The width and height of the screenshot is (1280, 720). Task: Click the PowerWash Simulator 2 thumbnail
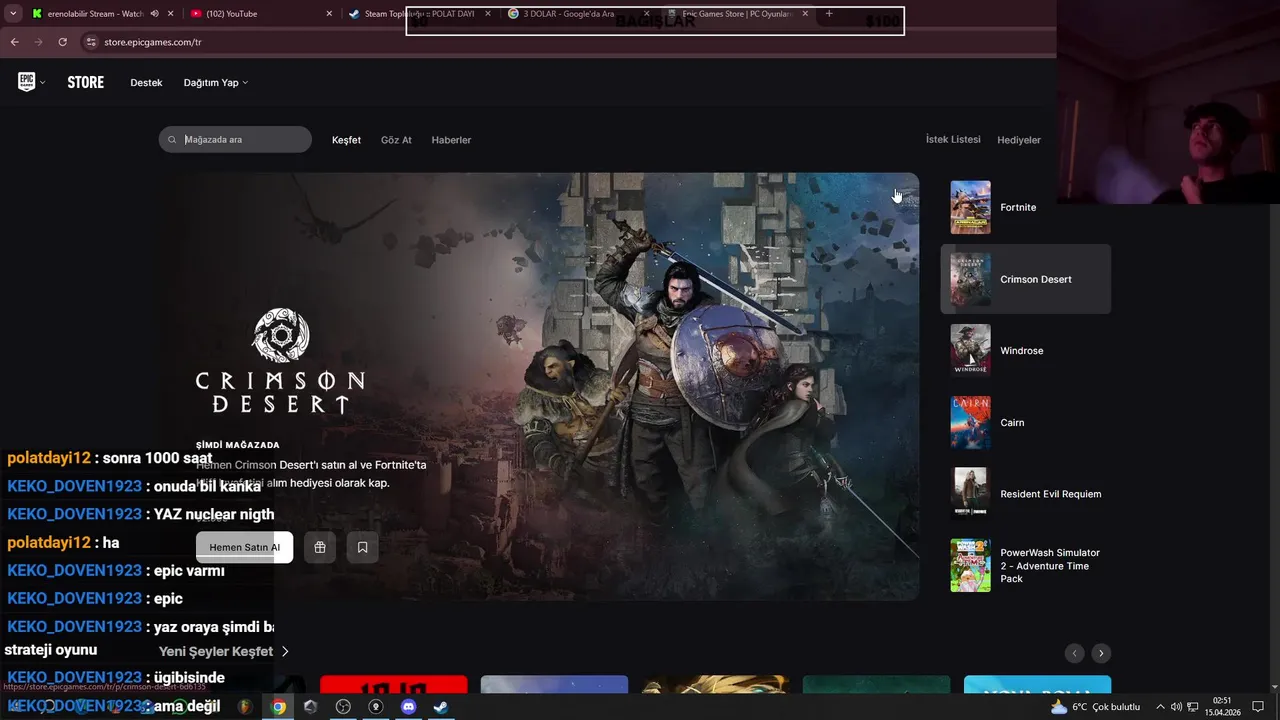[970, 565]
